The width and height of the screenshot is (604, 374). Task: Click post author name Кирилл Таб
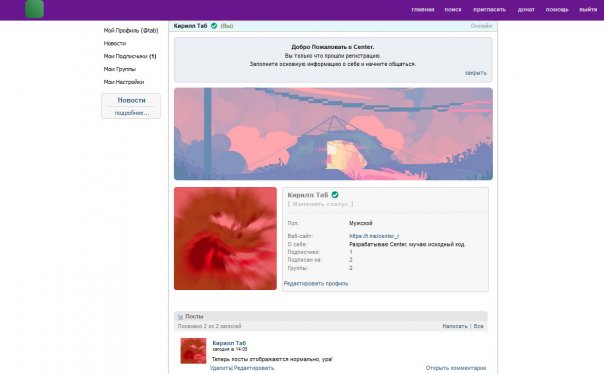229,343
